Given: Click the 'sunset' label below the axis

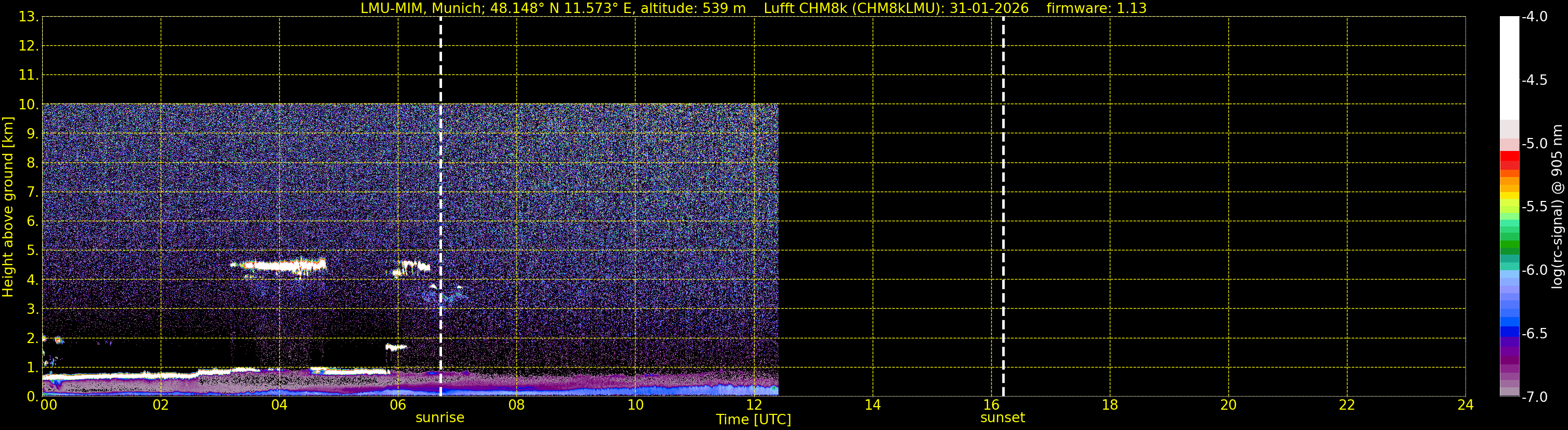Looking at the screenshot, I should (x=1003, y=418).
